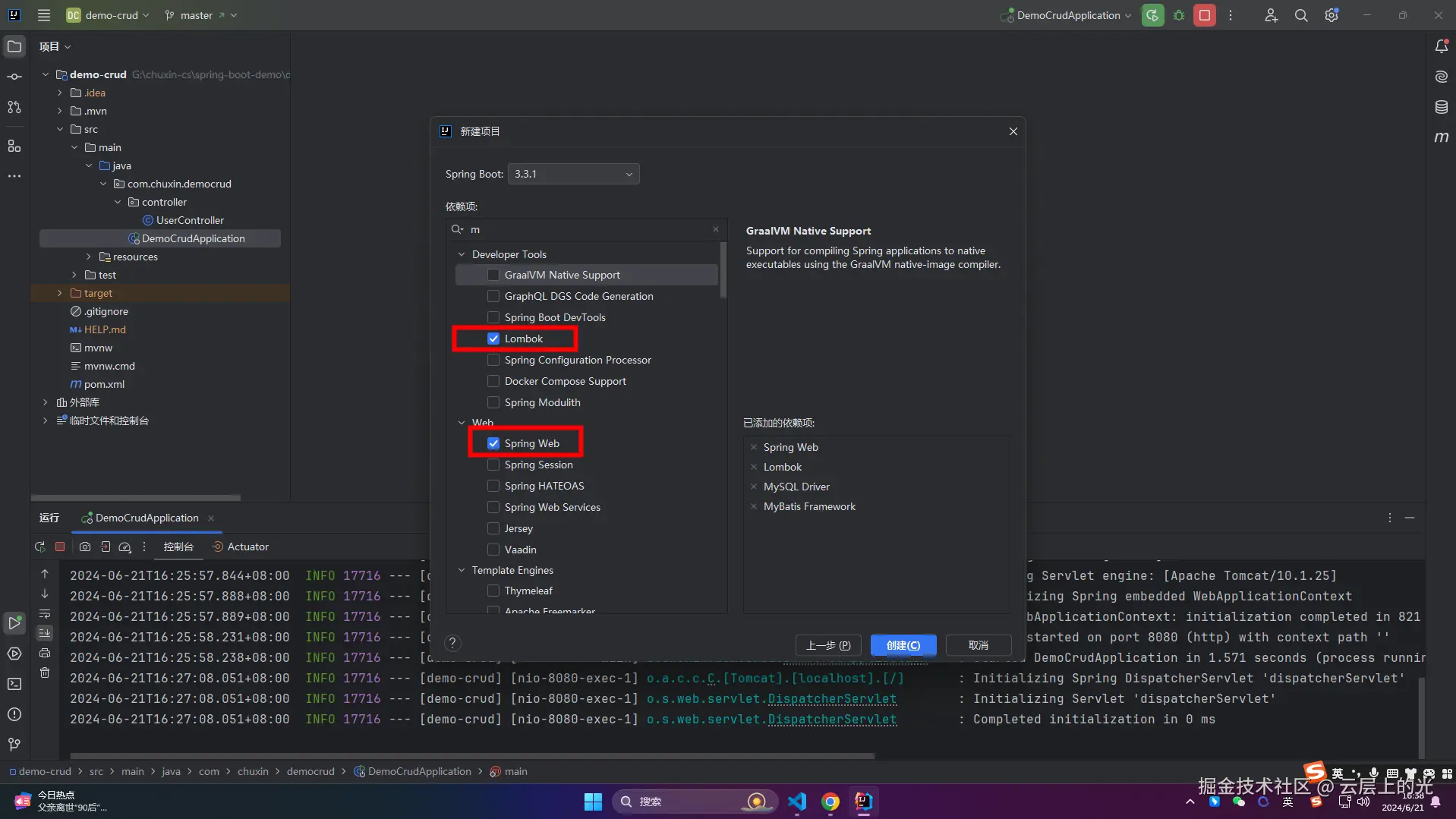1456x819 pixels.
Task: Open help for New Project dialog
Action: tap(452, 644)
